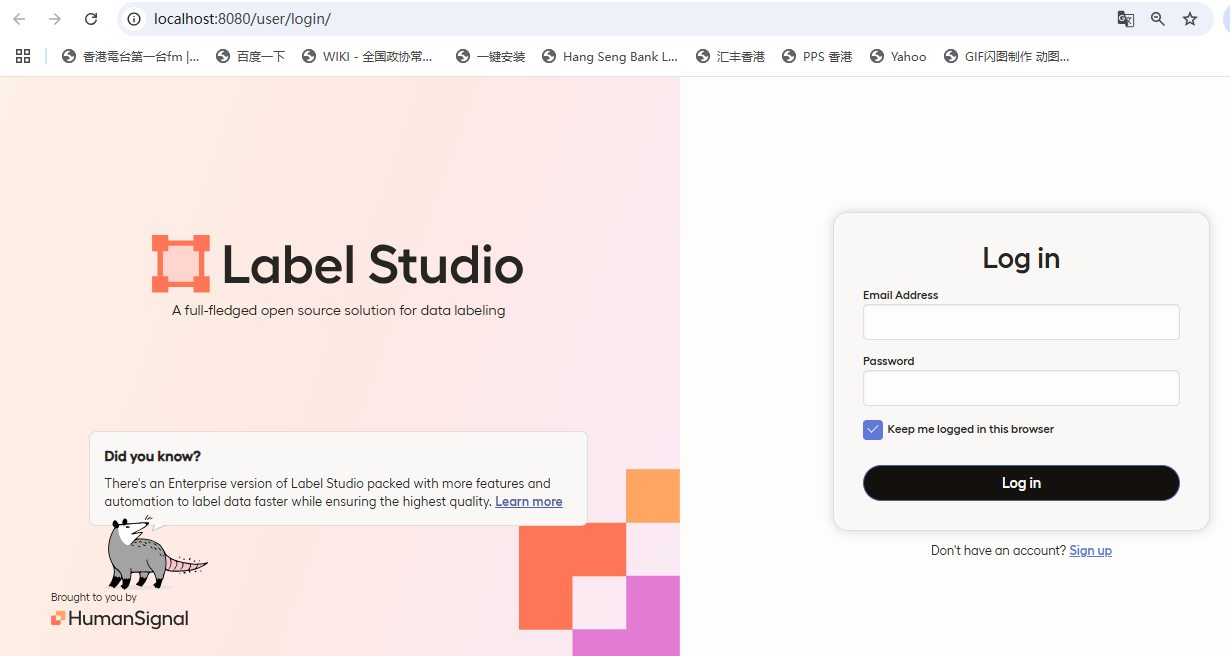Open the GIF闪图制作 bookmark
Image resolution: width=1230 pixels, height=656 pixels.
pos(1006,57)
